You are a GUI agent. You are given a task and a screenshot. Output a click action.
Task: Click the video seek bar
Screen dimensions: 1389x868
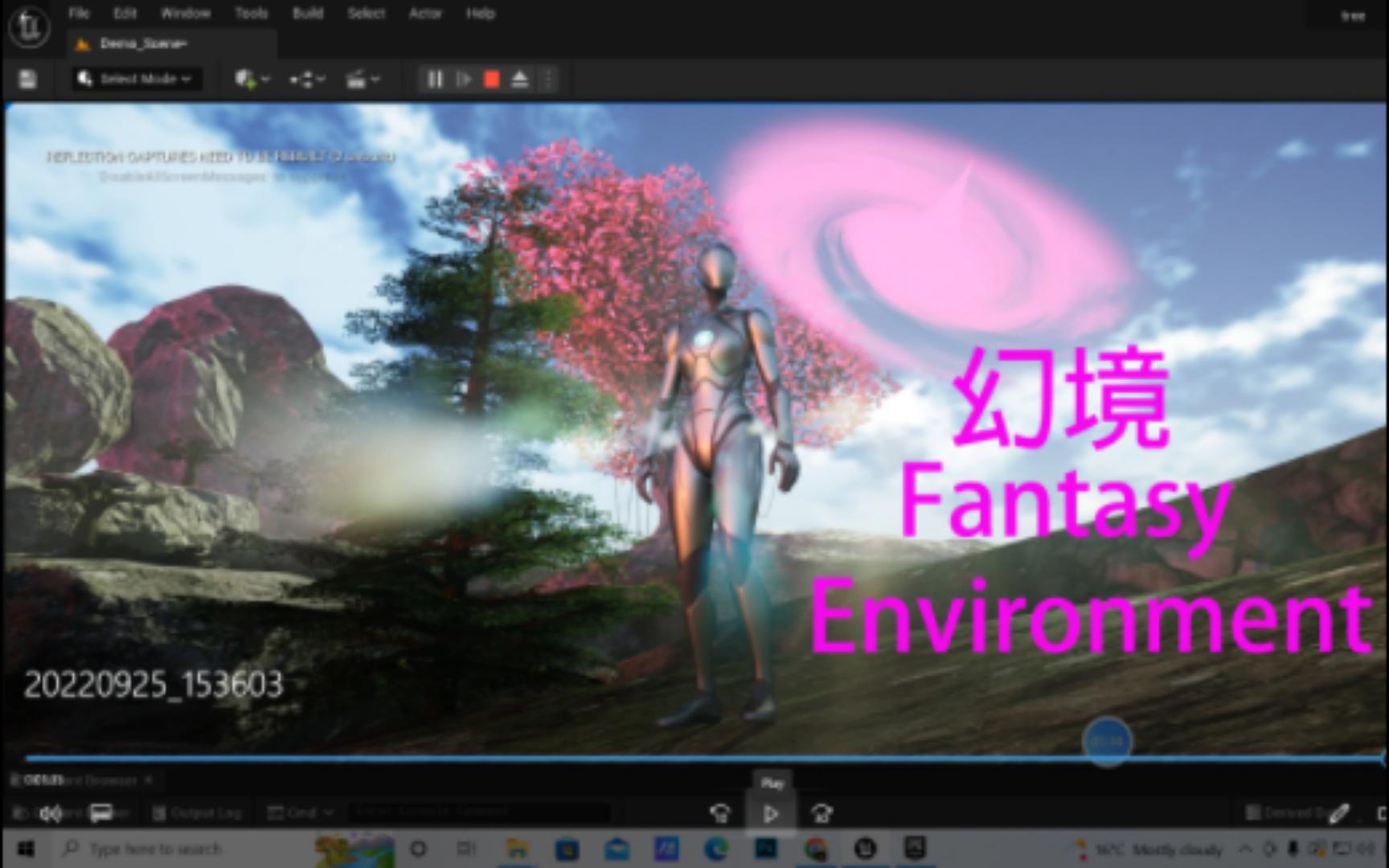(x=704, y=757)
